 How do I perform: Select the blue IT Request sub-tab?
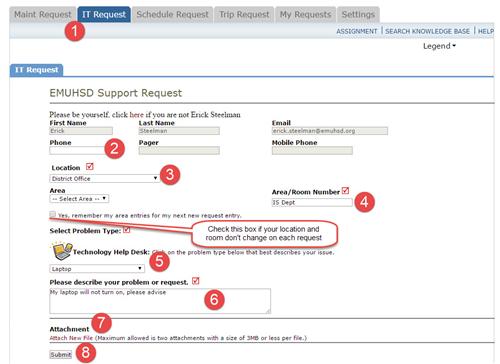(36, 70)
